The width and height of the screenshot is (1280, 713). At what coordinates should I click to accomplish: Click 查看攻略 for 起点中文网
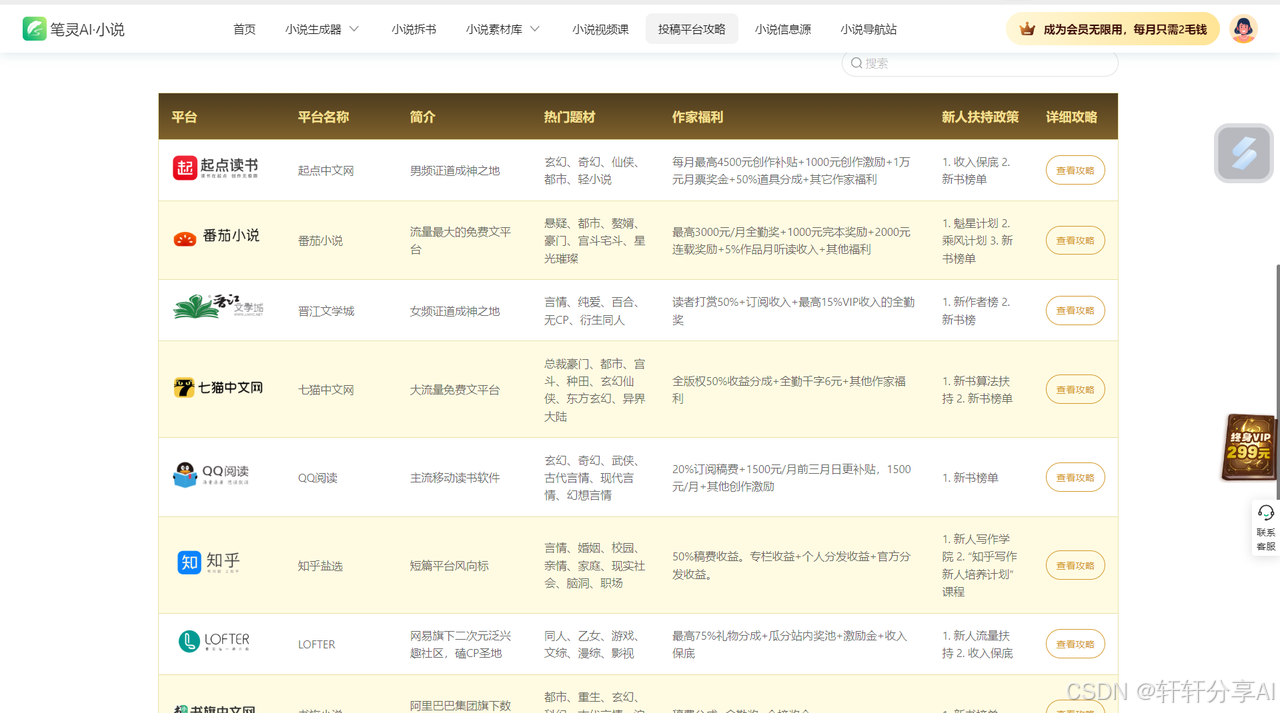1075,170
